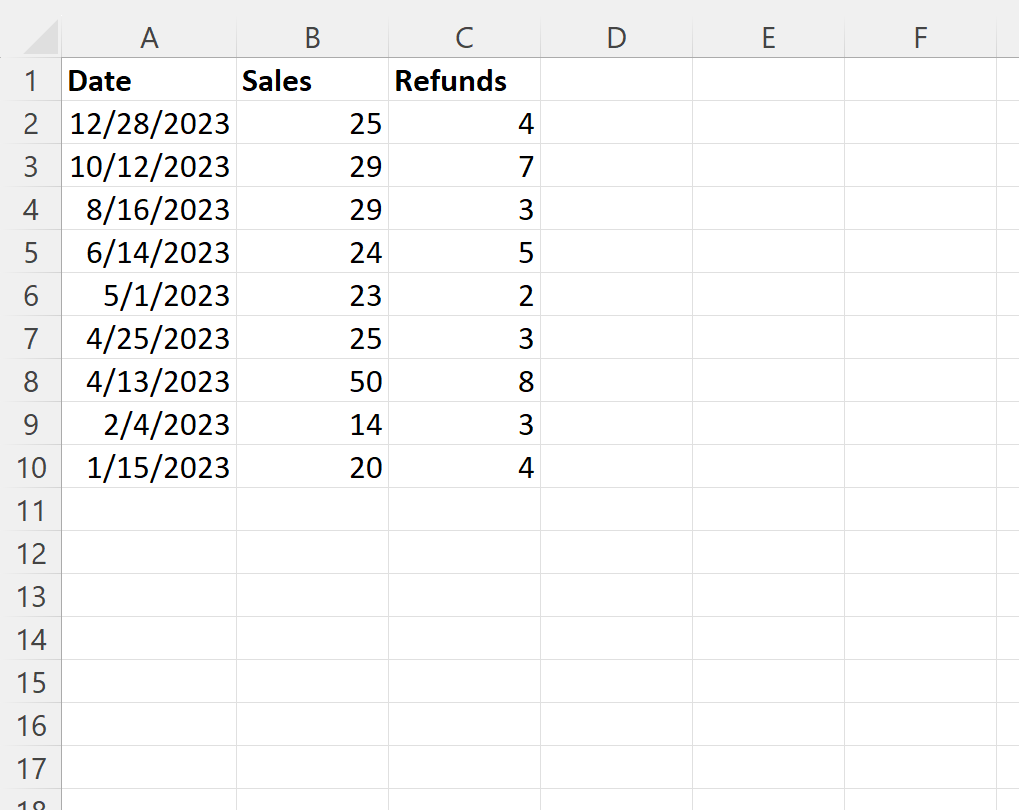Select column F header

point(920,37)
